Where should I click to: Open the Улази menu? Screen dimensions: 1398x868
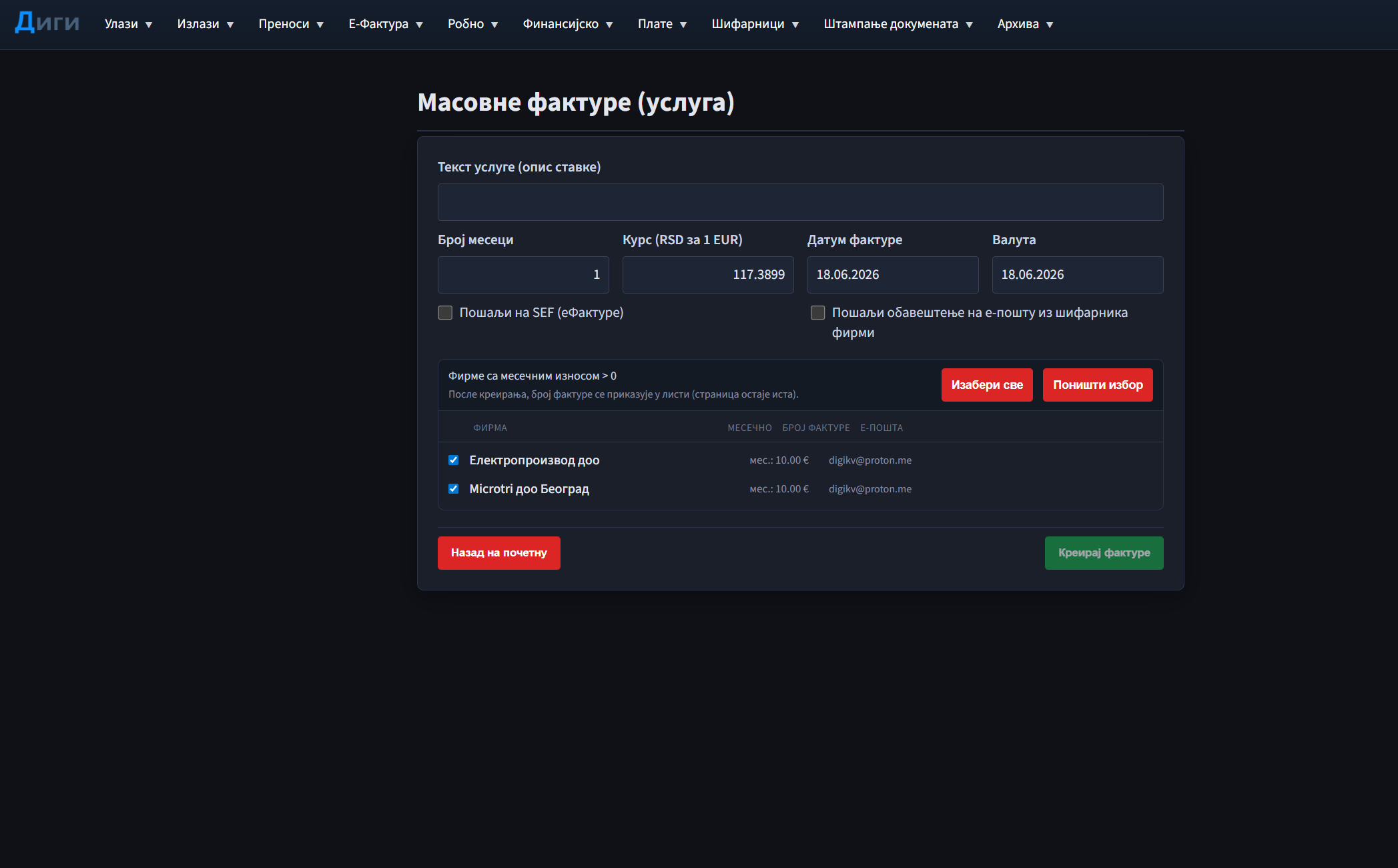(x=128, y=24)
